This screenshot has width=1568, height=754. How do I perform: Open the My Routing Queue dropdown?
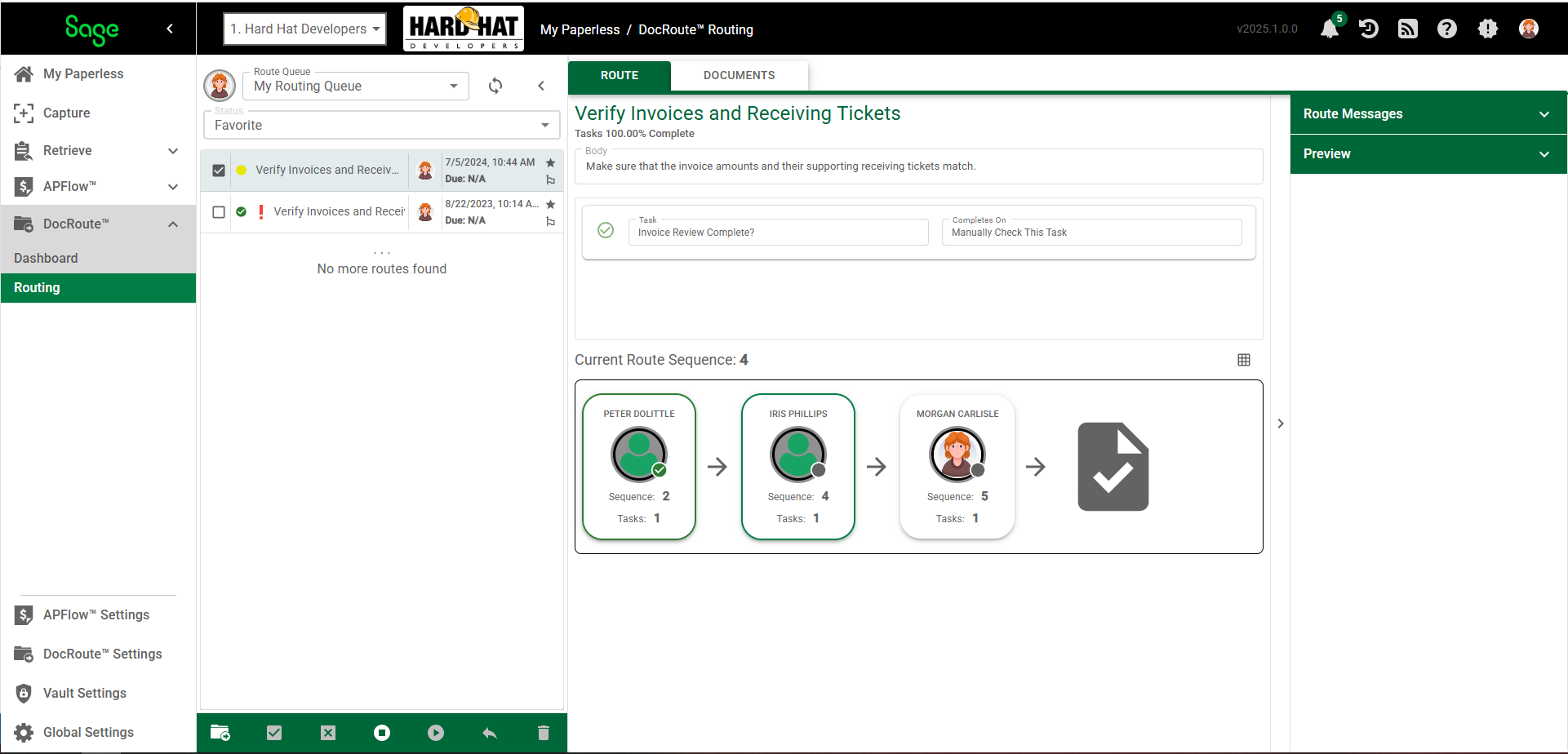point(356,86)
